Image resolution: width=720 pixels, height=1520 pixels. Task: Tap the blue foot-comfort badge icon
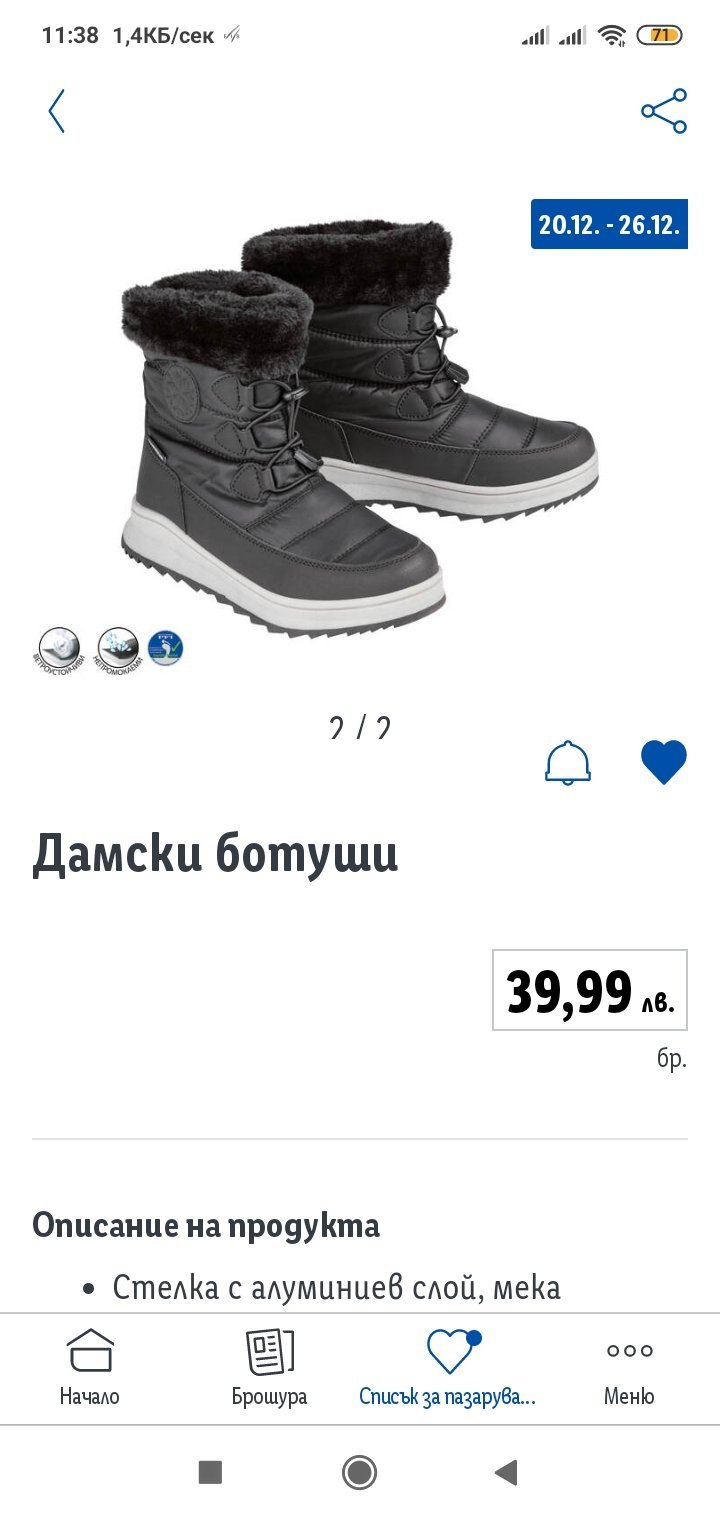tap(166, 648)
